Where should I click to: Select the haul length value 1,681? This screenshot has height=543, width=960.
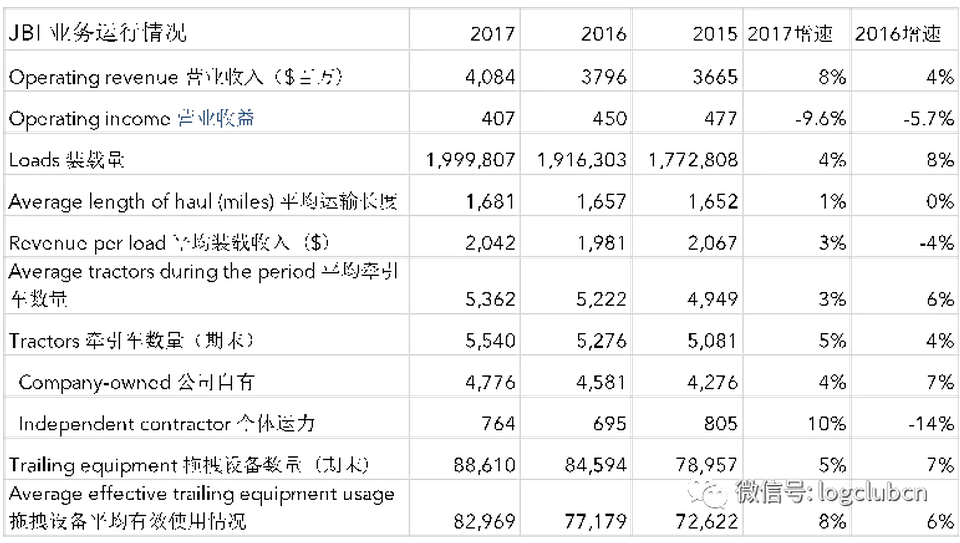pos(490,201)
